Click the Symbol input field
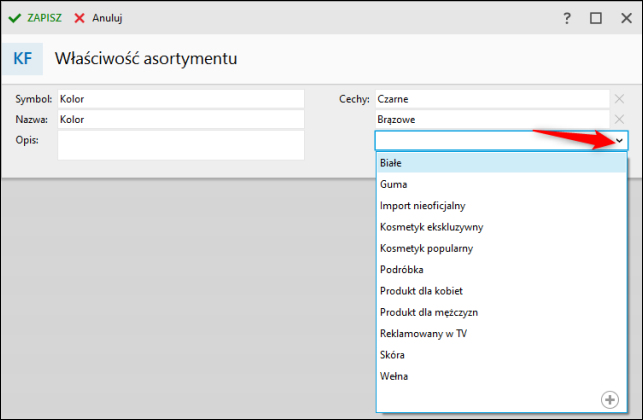The height and width of the screenshot is (420, 643). tap(180, 99)
